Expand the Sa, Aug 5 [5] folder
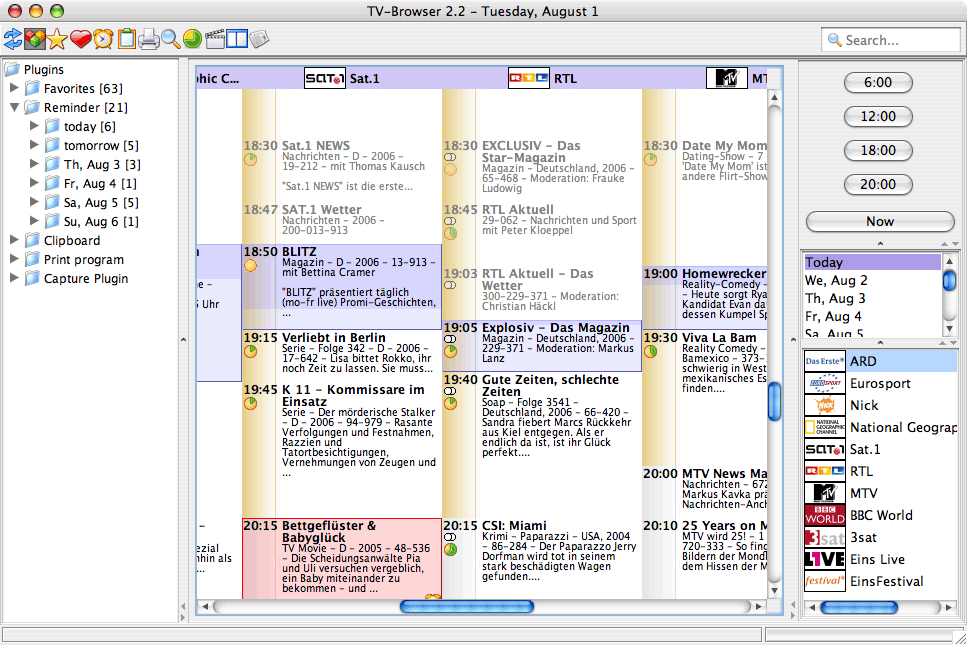The image size is (967, 645). [x=35, y=202]
